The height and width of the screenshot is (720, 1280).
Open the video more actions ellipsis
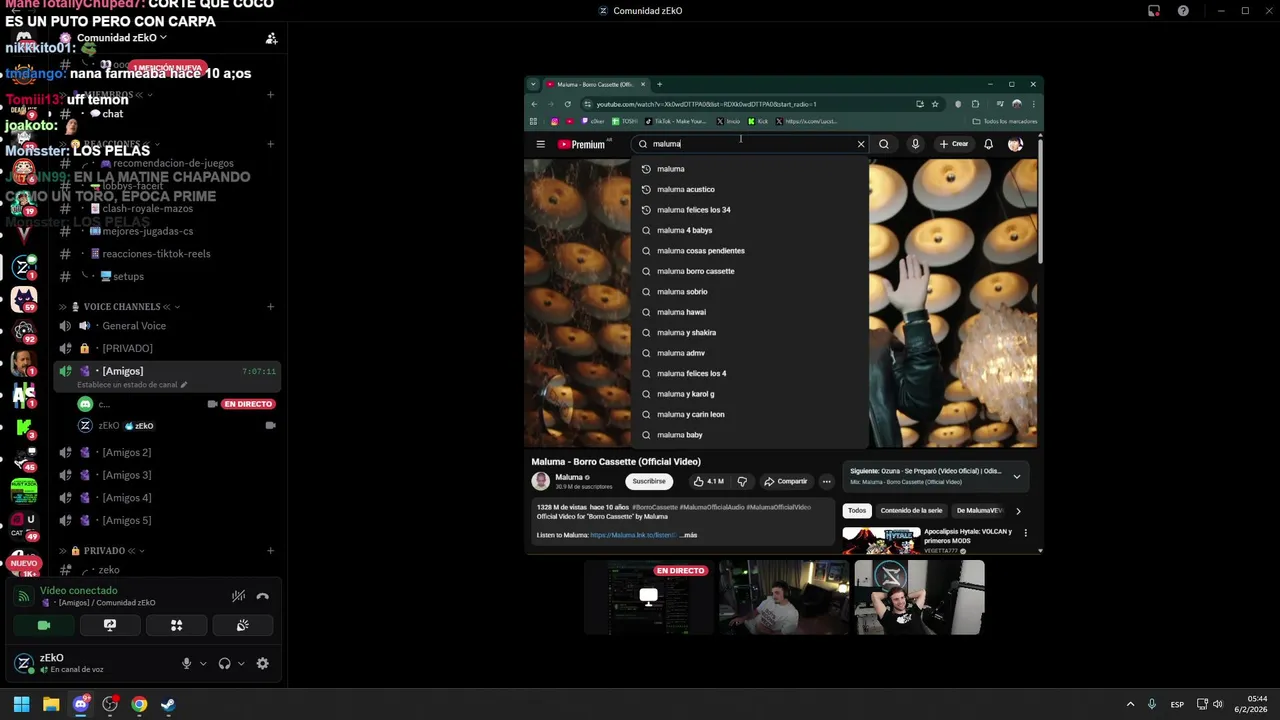(x=826, y=481)
